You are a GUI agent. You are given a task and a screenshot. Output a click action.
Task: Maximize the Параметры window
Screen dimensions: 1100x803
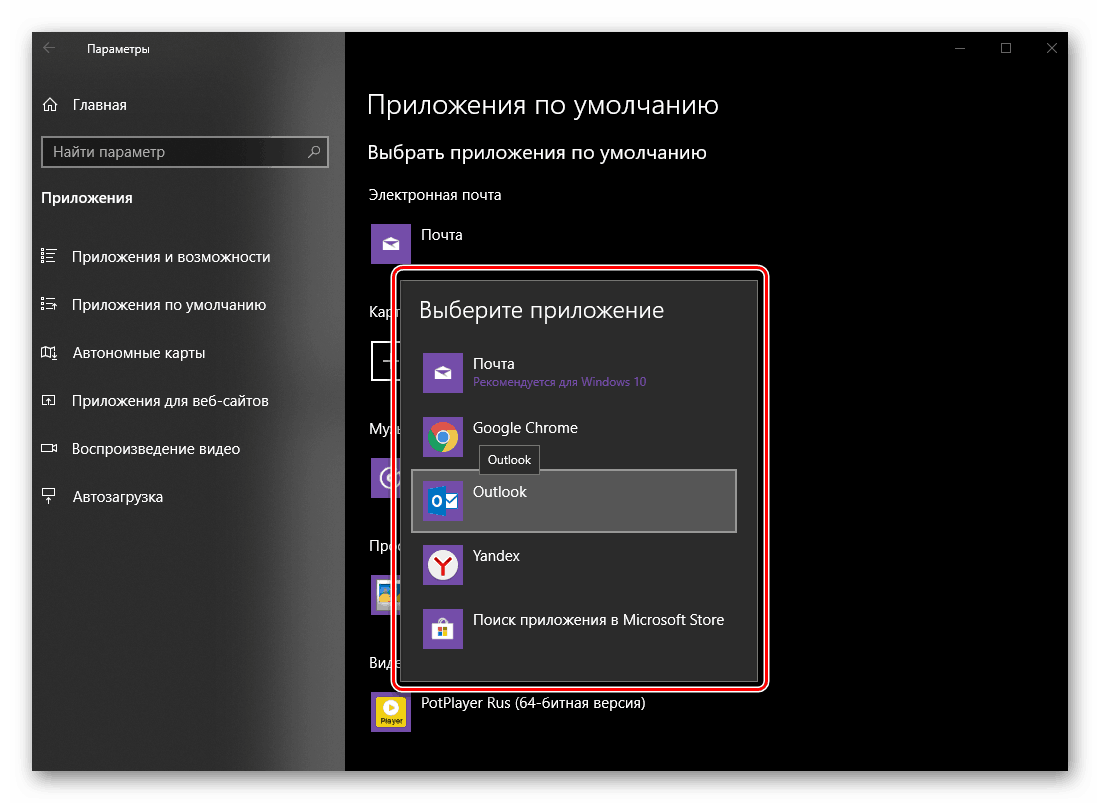point(1006,48)
